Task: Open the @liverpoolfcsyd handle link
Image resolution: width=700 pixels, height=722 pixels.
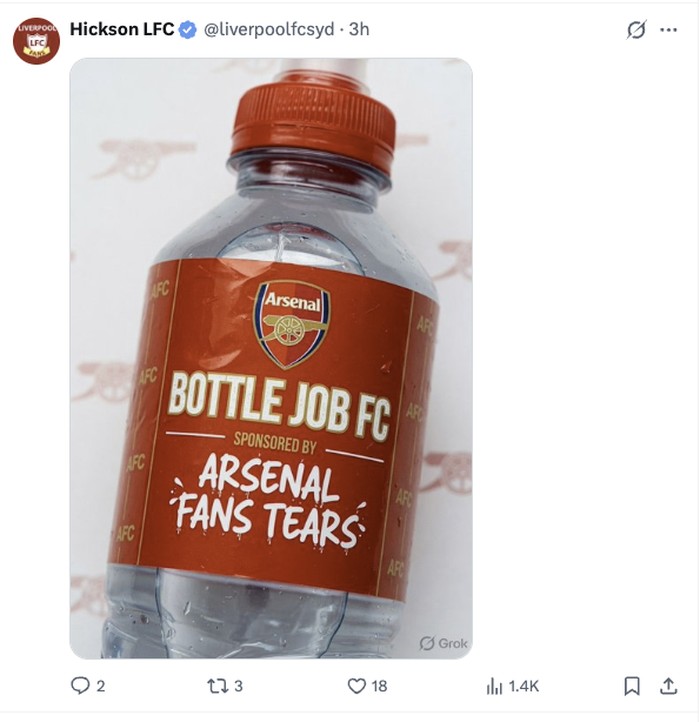Action: coord(268,30)
